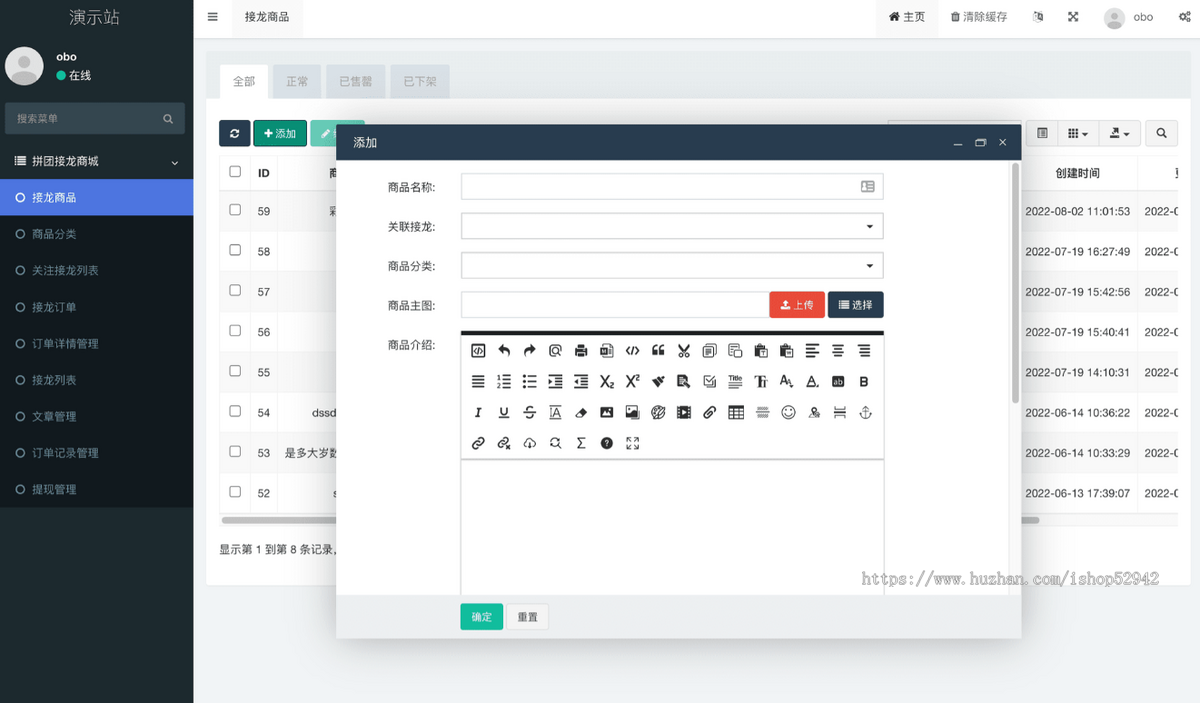Toggle strikethrough S in editor
Screen dimensions: 1200x703
click(x=530, y=412)
